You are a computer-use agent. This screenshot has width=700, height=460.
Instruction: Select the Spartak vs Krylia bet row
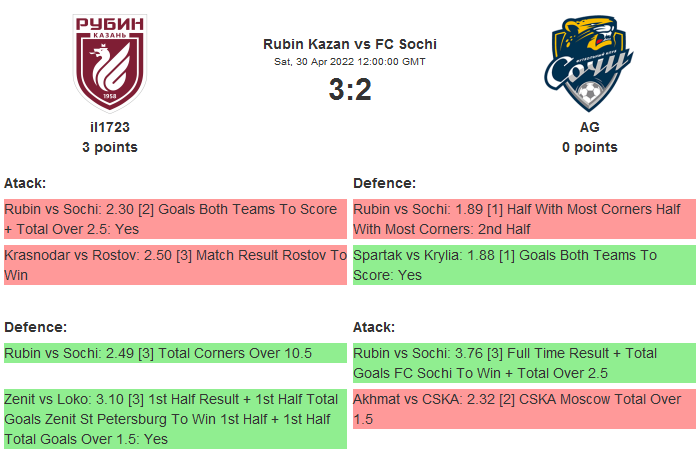click(x=524, y=265)
